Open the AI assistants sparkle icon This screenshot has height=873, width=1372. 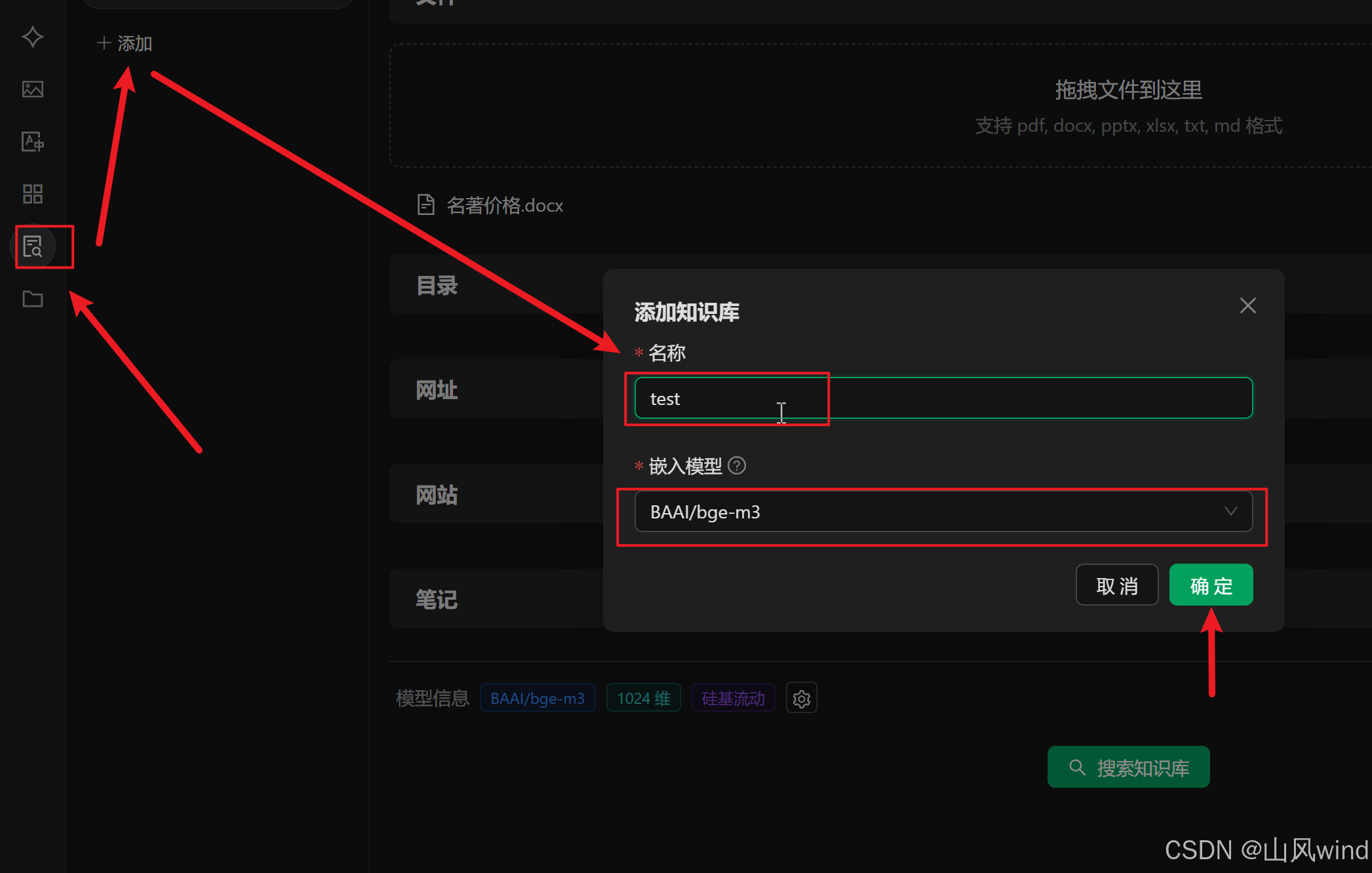pyautogui.click(x=33, y=37)
